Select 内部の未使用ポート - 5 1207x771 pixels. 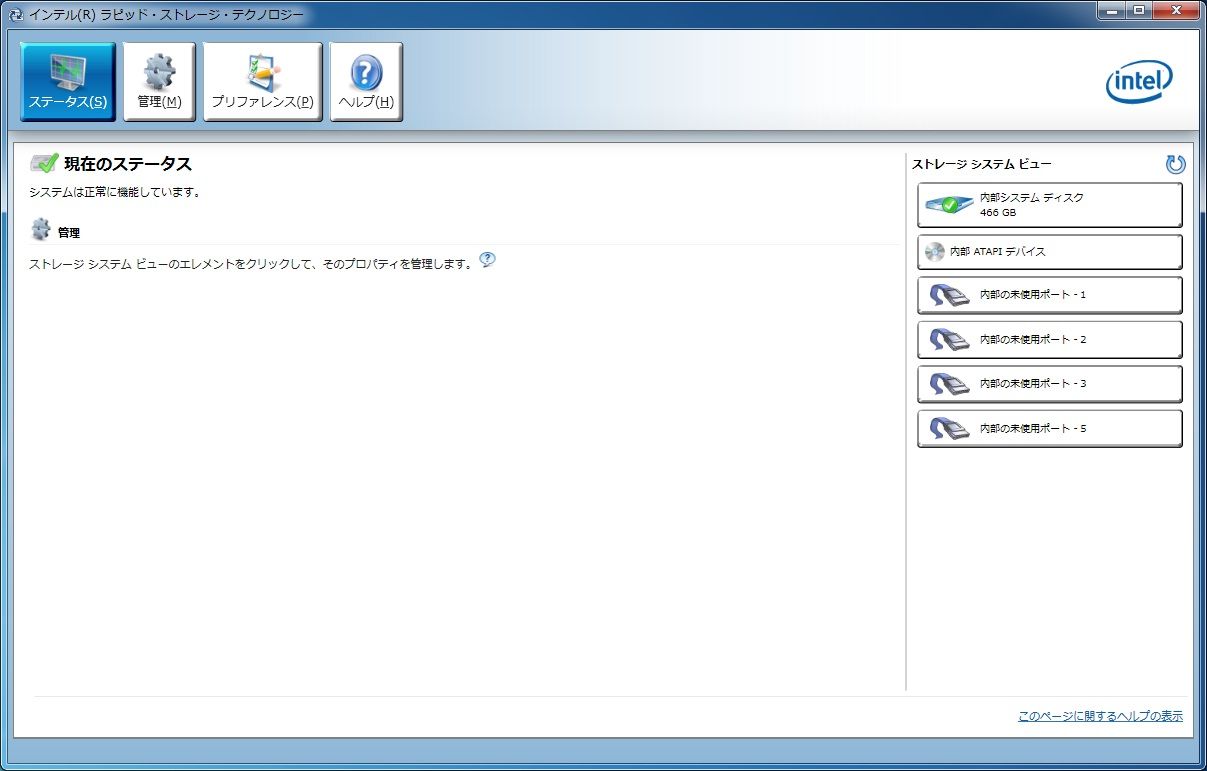(1050, 428)
